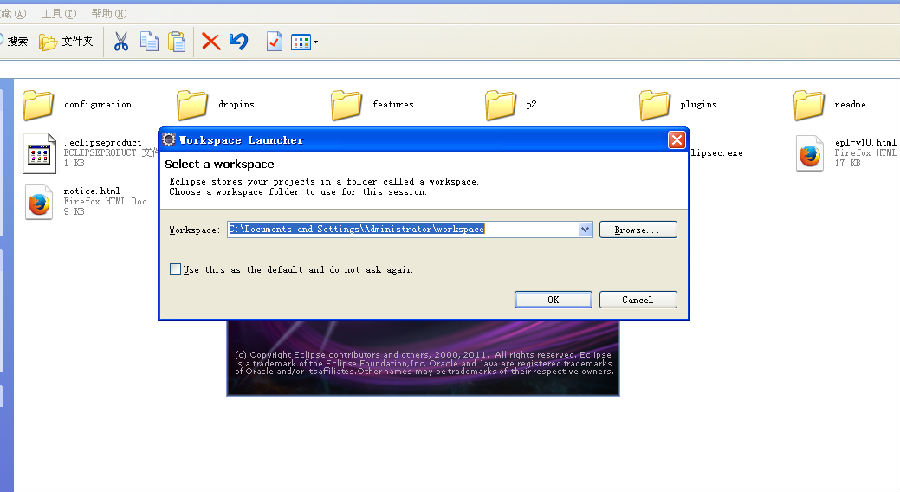This screenshot has width=900, height=492.
Task: Open the Tools menu in Explorer
Action: (59, 13)
